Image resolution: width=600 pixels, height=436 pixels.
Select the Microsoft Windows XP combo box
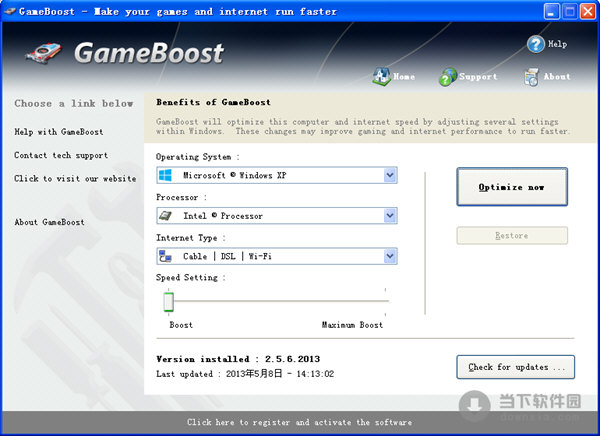click(x=277, y=175)
